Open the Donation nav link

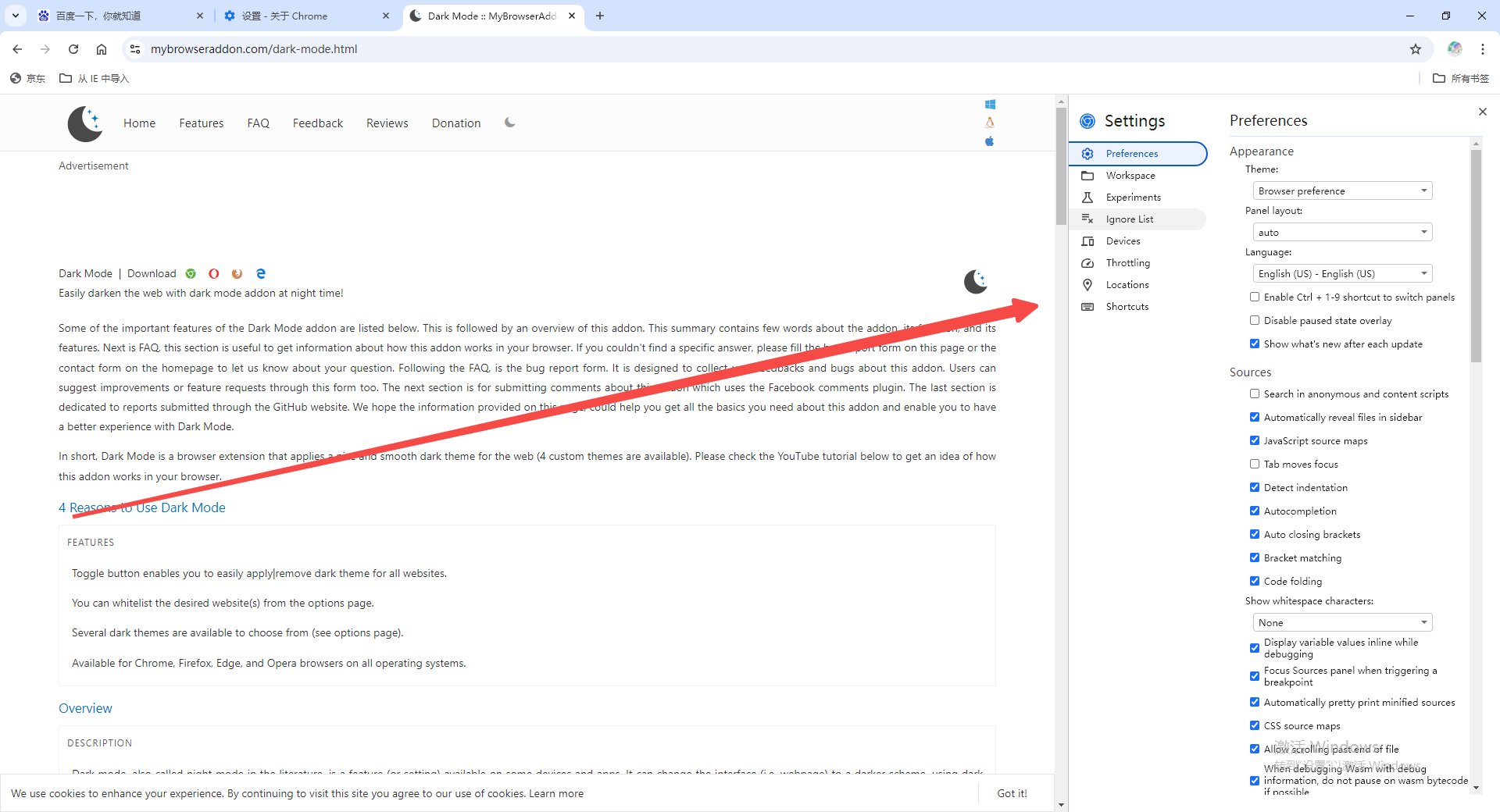[x=456, y=123]
